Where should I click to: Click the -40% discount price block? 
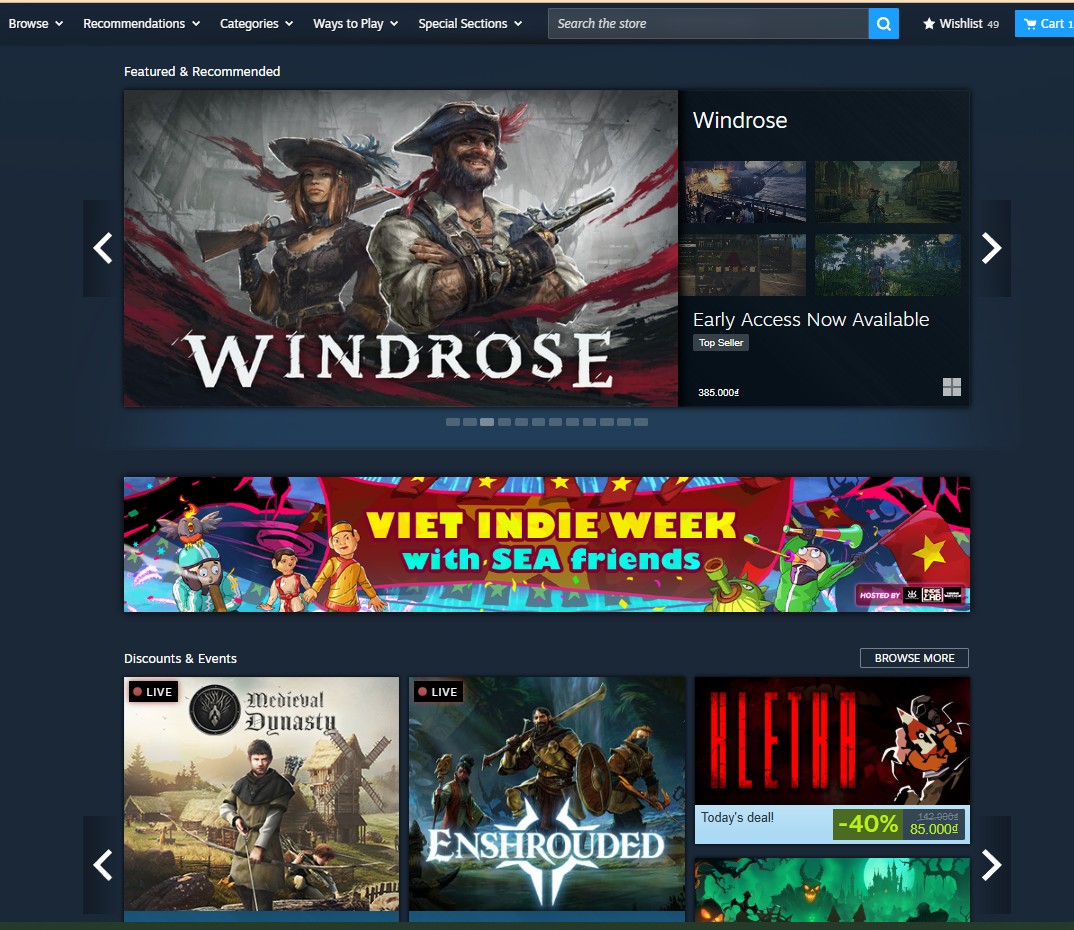899,825
